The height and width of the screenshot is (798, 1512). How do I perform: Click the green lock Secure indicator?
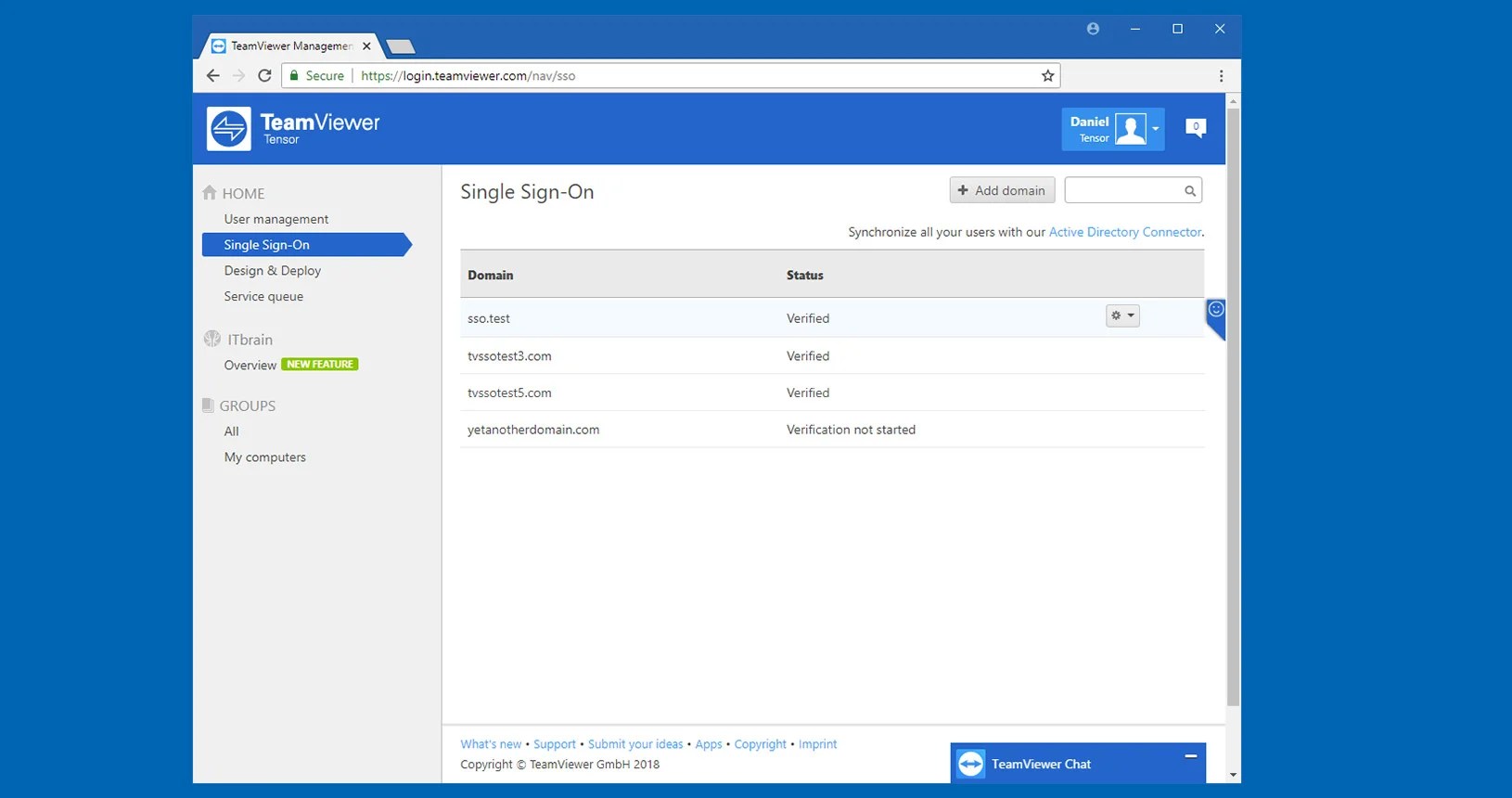[x=316, y=76]
